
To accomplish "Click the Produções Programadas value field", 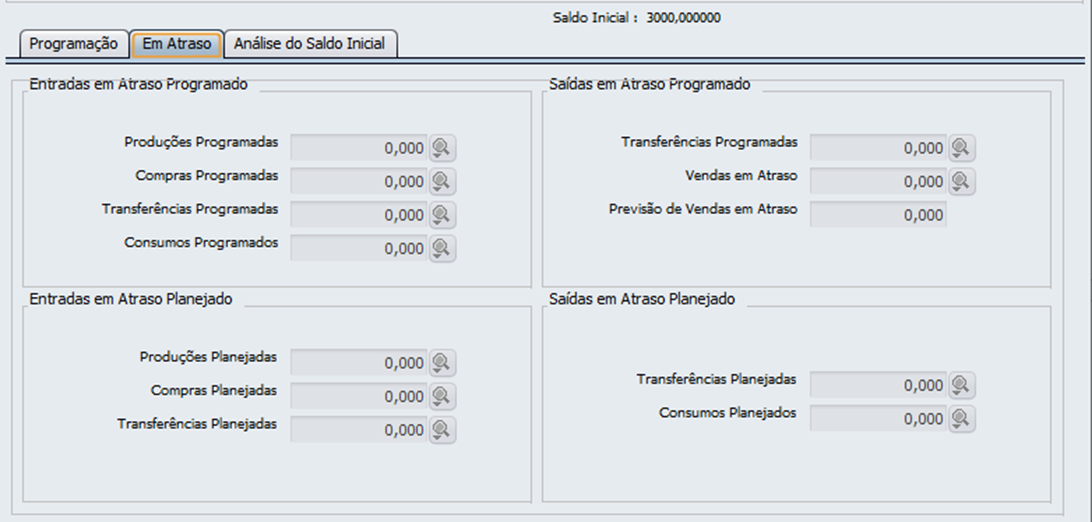I will pos(358,148).
